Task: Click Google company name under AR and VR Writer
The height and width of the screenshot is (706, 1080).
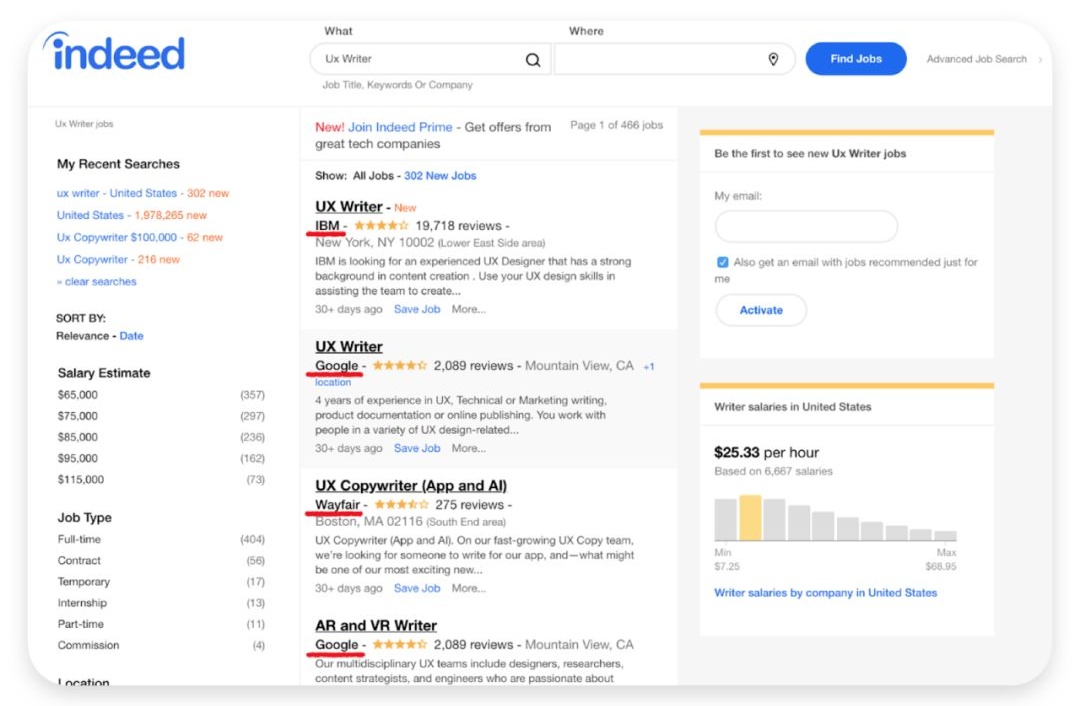Action: 337,645
